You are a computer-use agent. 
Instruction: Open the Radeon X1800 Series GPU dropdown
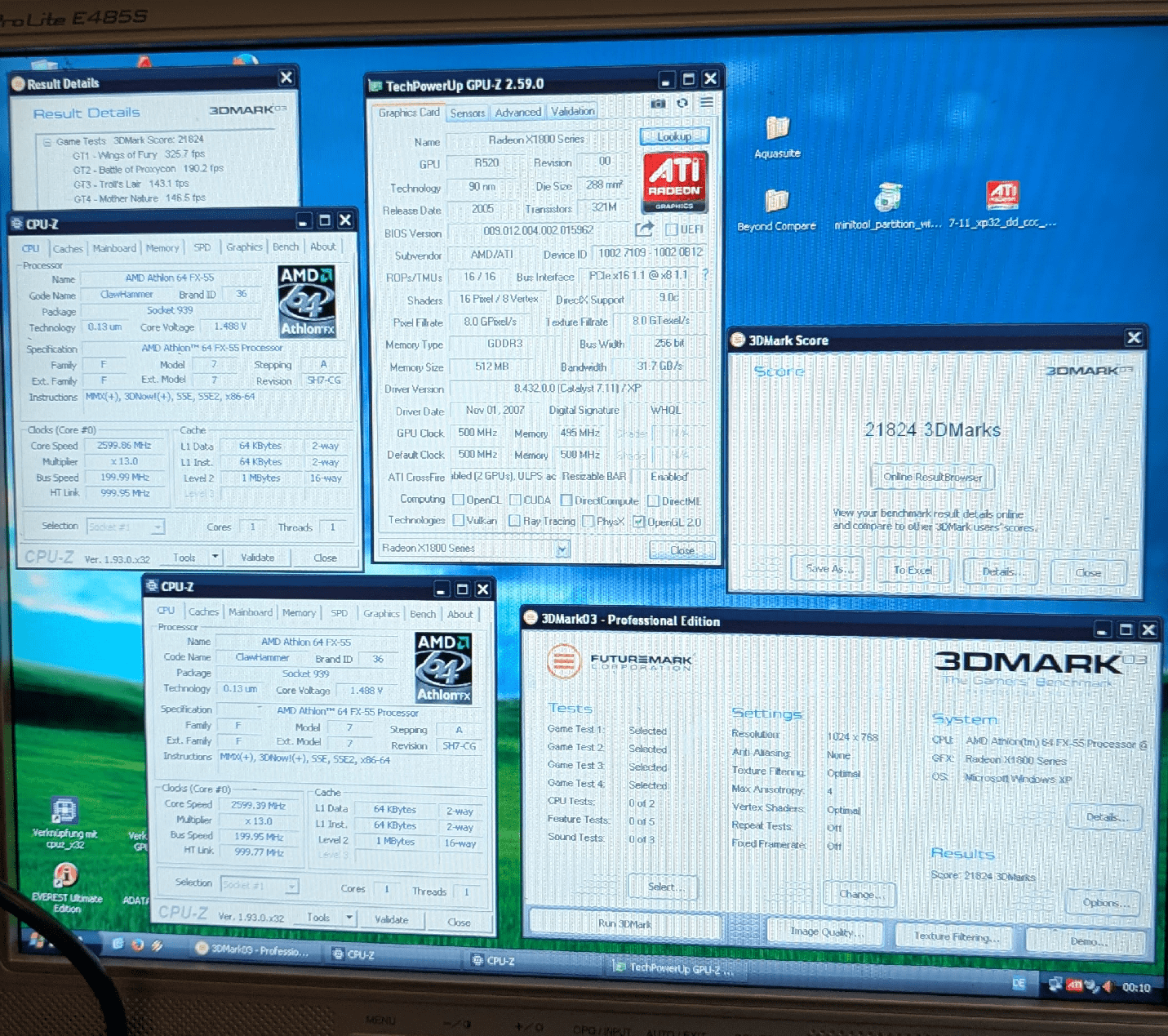[562, 549]
